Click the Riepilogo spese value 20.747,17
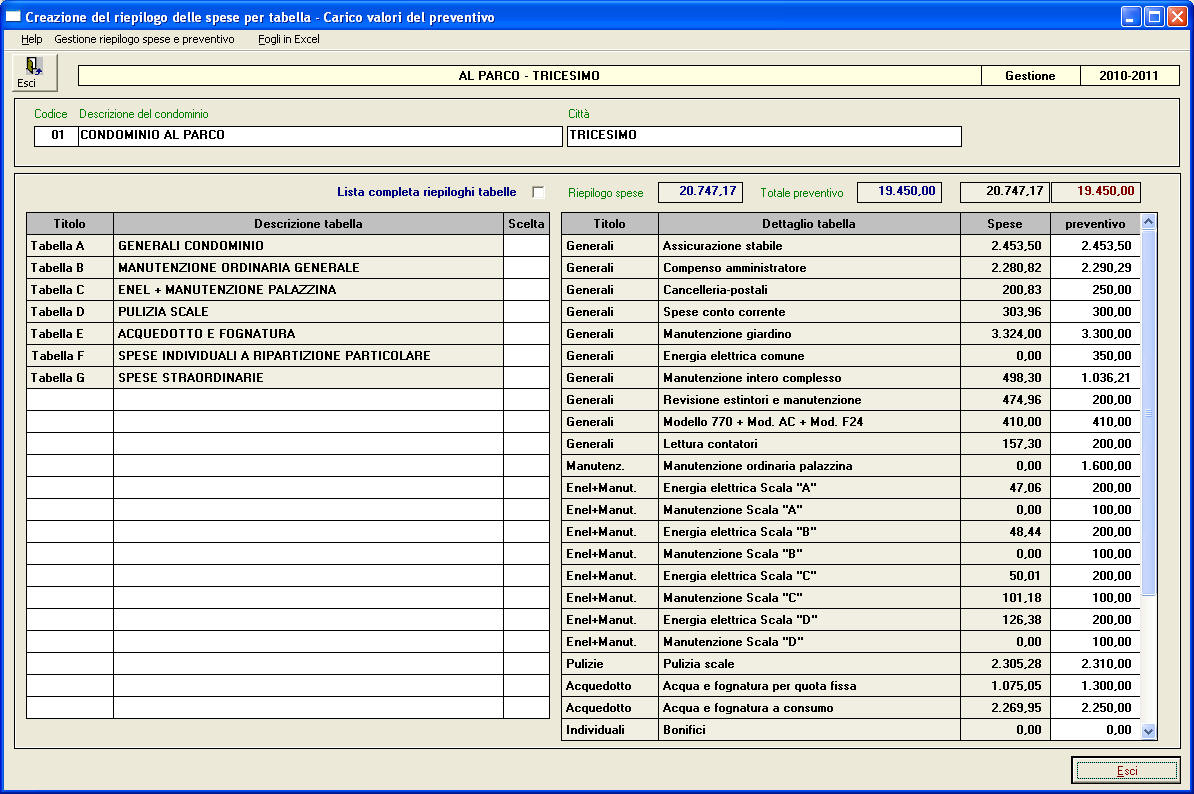 tap(701, 192)
